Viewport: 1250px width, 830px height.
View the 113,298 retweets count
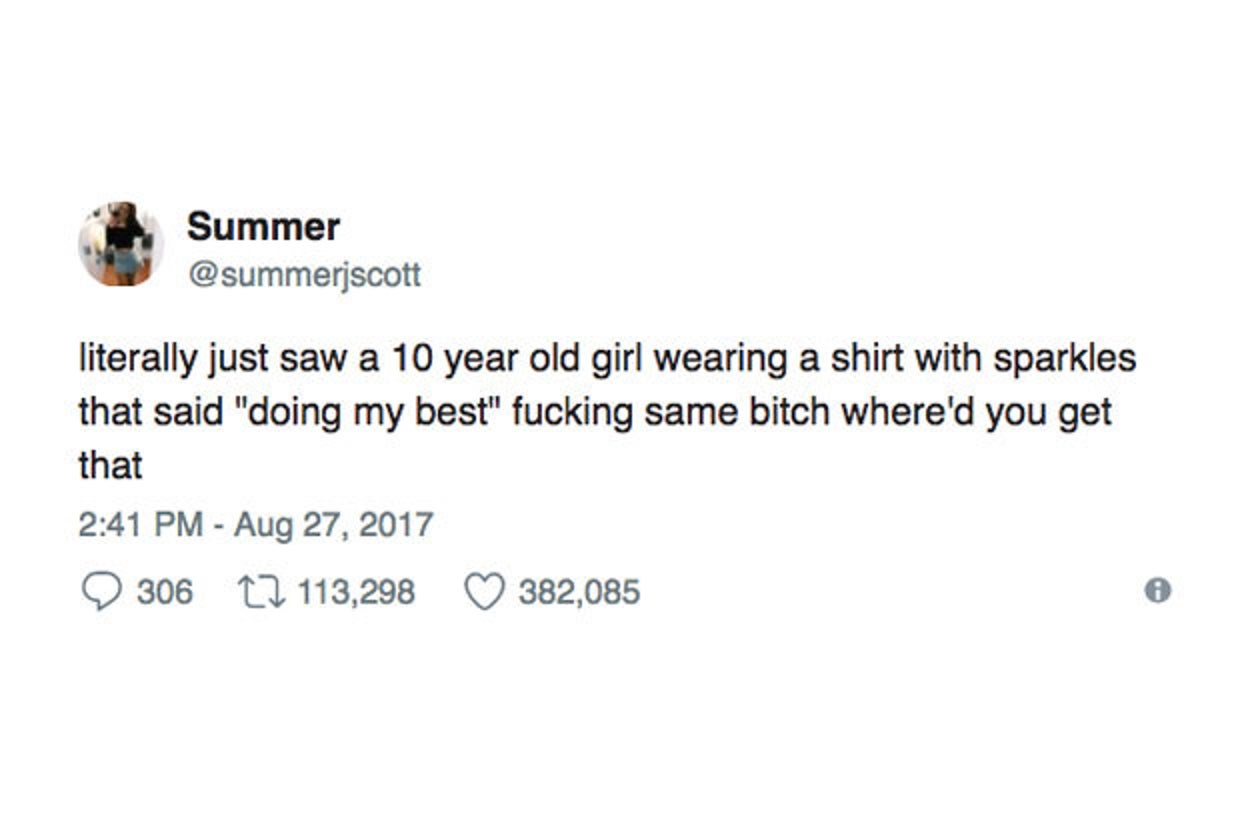click(356, 592)
